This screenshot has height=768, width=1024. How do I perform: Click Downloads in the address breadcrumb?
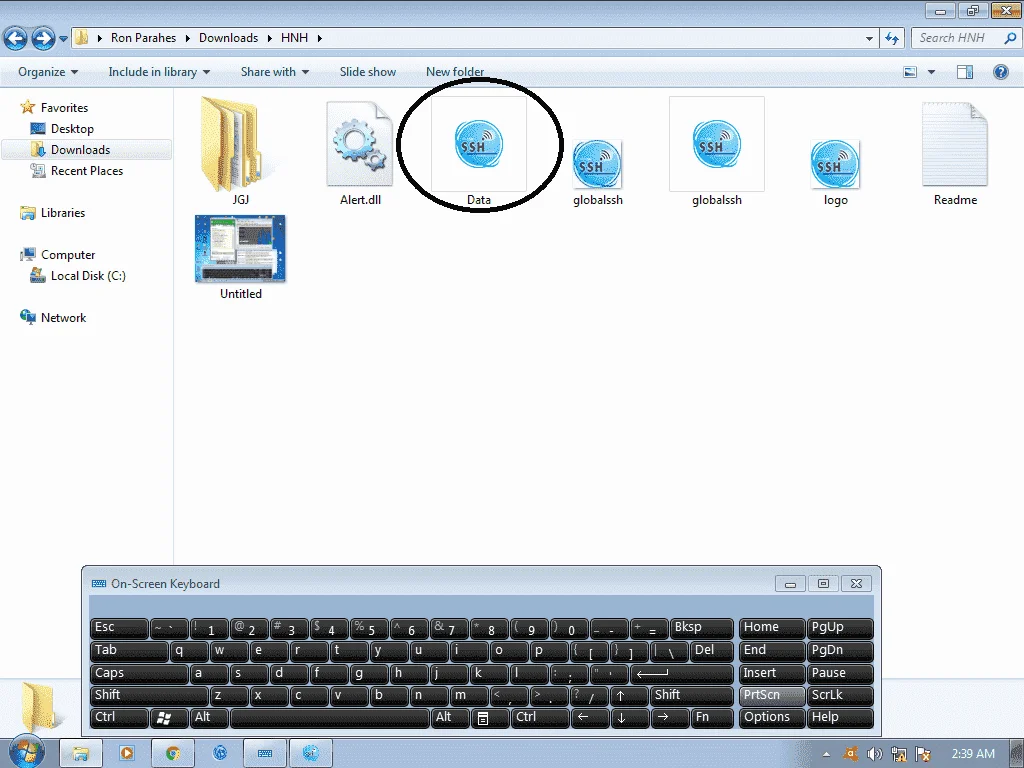229,38
